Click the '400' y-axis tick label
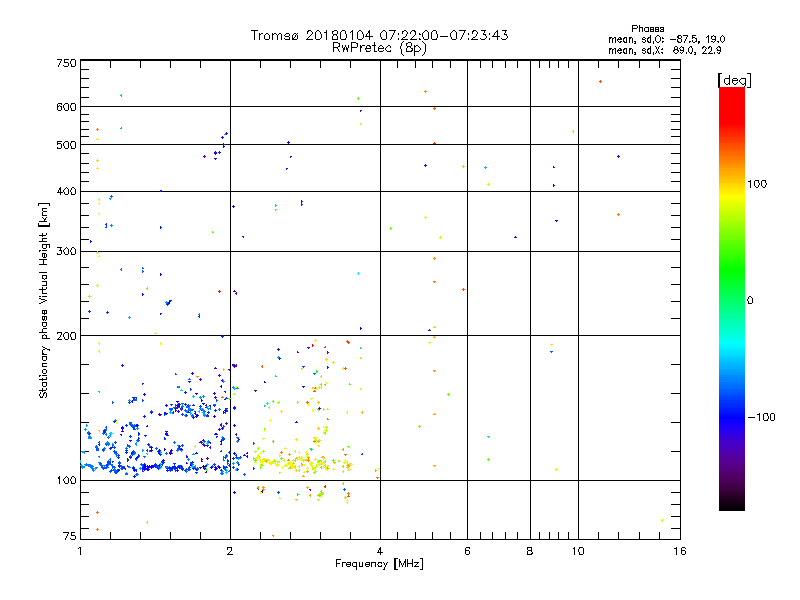The height and width of the screenshot is (600, 800). 66,192
